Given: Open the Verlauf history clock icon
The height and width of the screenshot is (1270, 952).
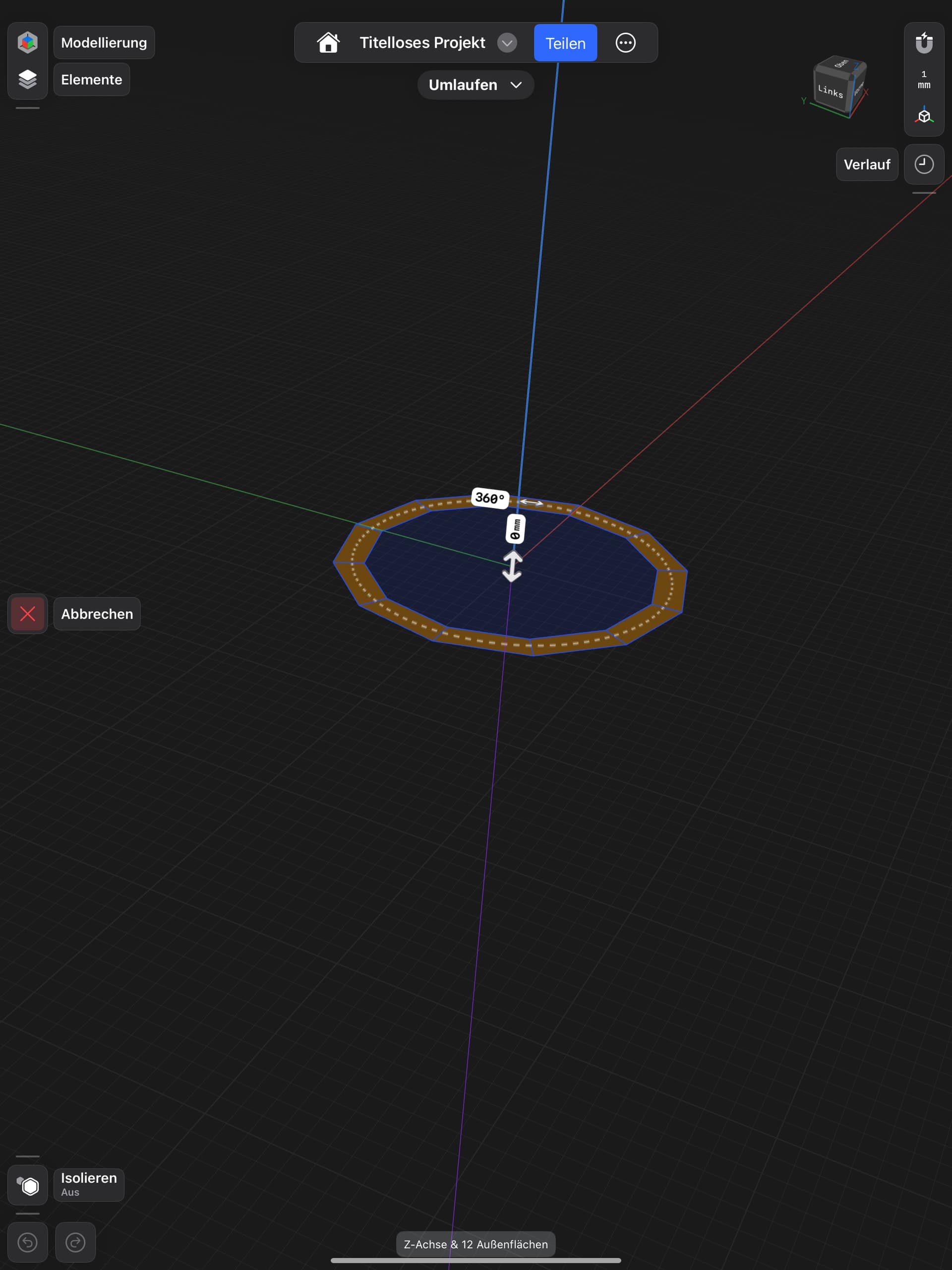Looking at the screenshot, I should pyautogui.click(x=923, y=164).
